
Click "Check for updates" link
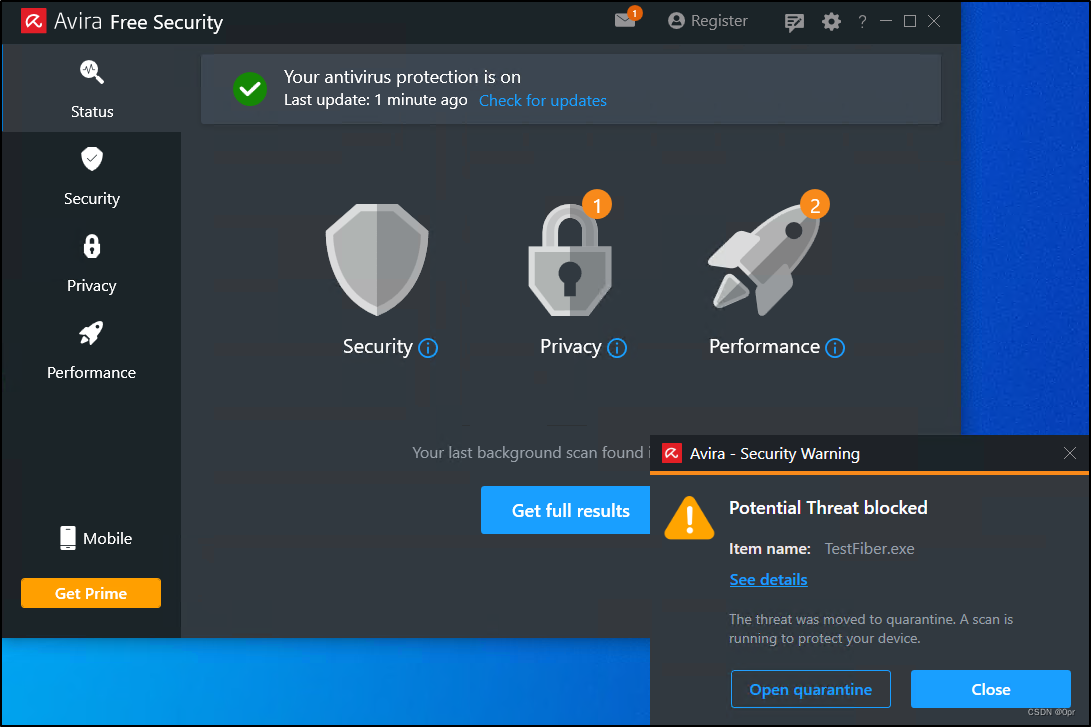point(542,100)
